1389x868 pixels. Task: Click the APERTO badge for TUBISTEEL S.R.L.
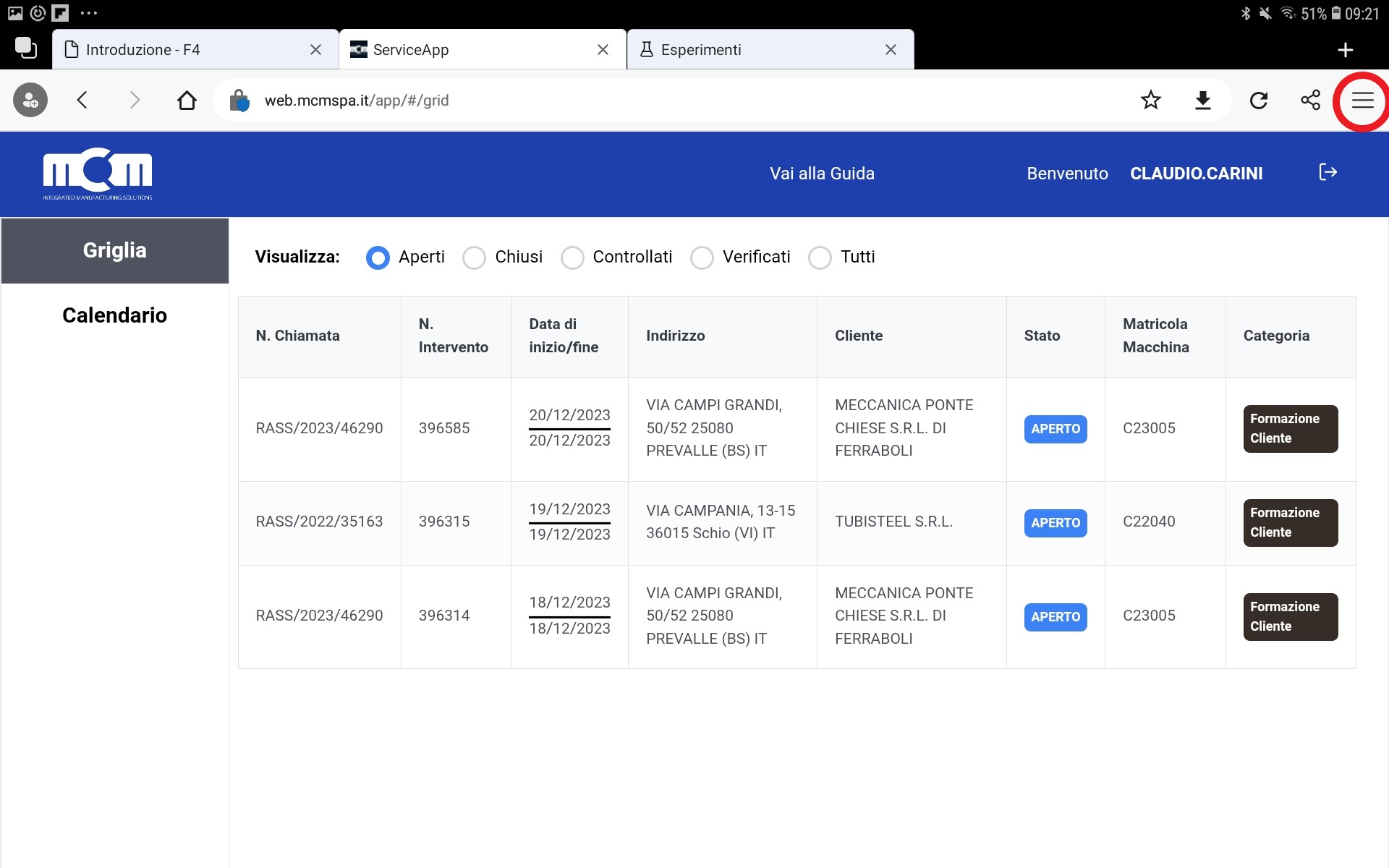(1055, 523)
